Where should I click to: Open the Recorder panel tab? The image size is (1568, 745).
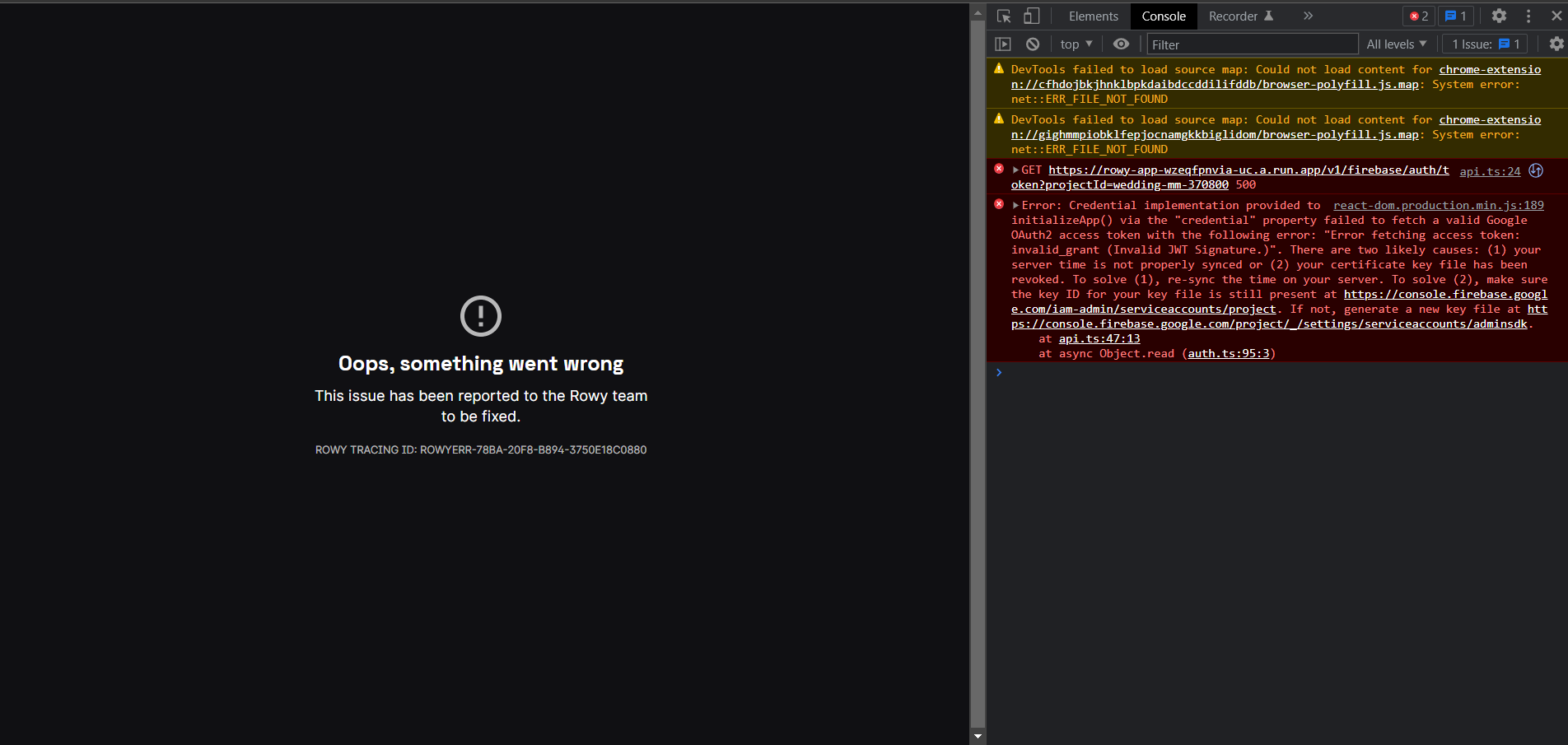1234,16
